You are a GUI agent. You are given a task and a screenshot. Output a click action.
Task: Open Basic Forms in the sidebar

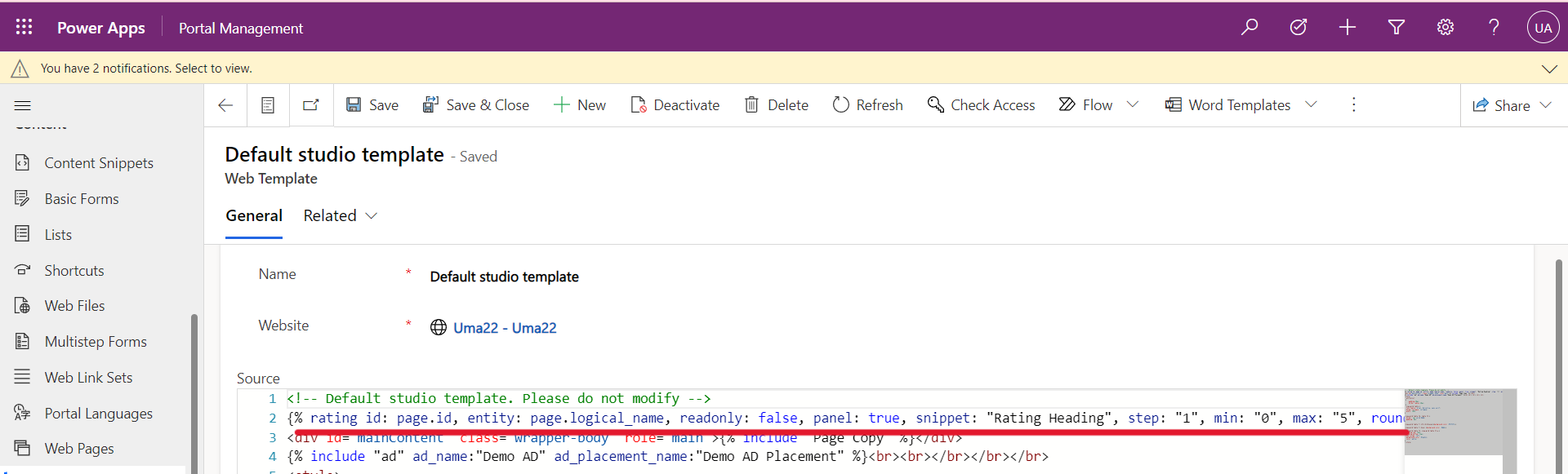coord(82,199)
